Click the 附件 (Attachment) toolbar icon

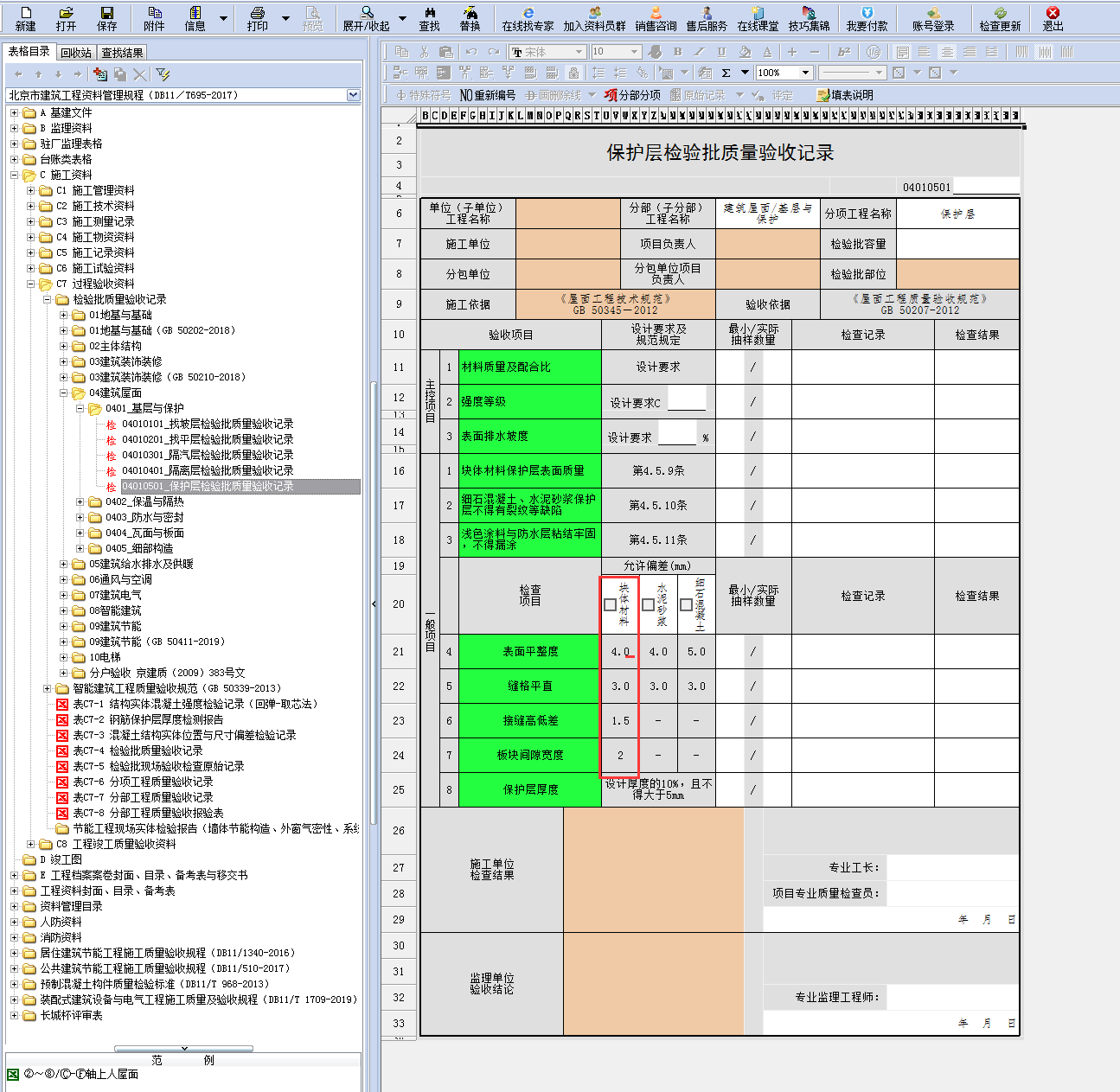(154, 18)
